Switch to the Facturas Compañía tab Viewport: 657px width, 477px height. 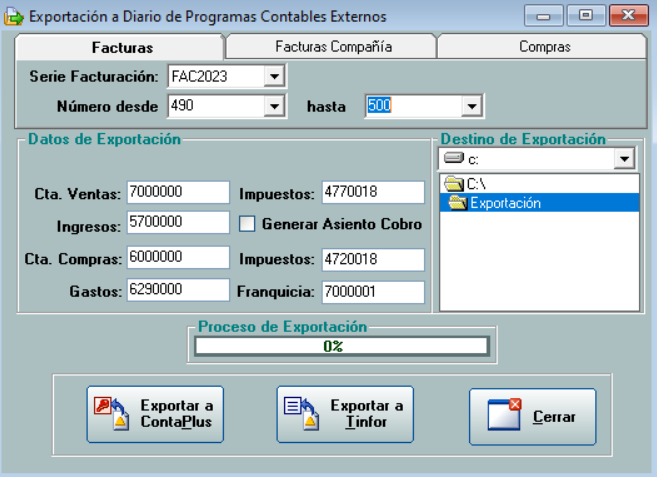pyautogui.click(x=332, y=47)
